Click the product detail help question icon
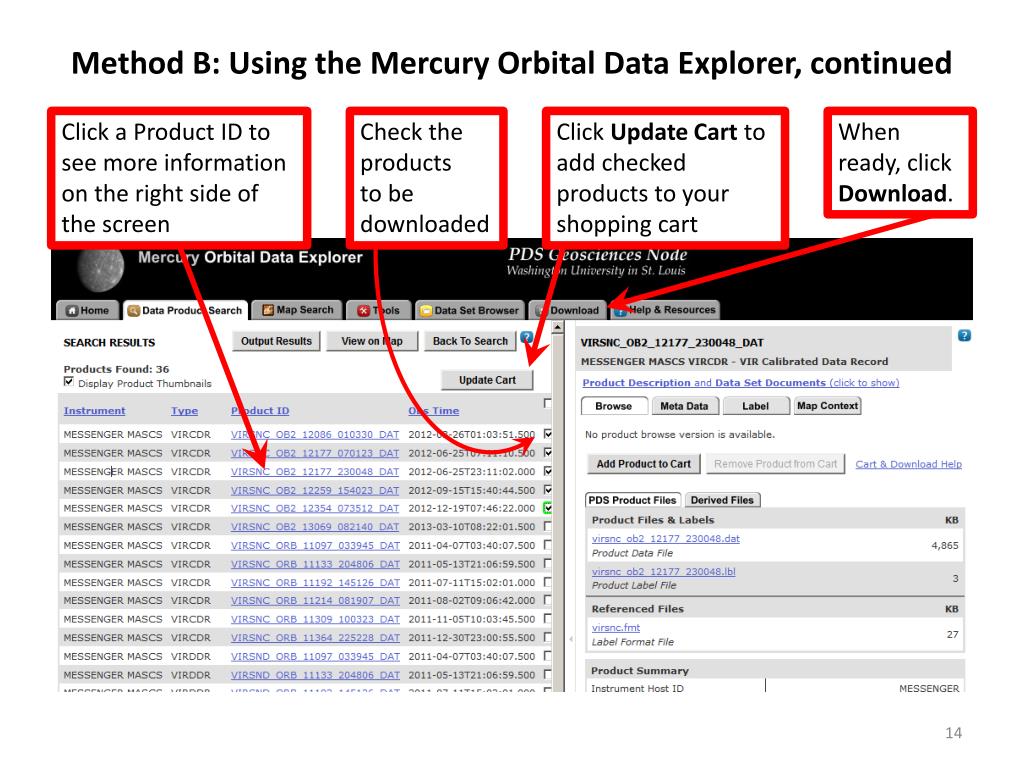Screen dimensions: 1024x768 964,336
